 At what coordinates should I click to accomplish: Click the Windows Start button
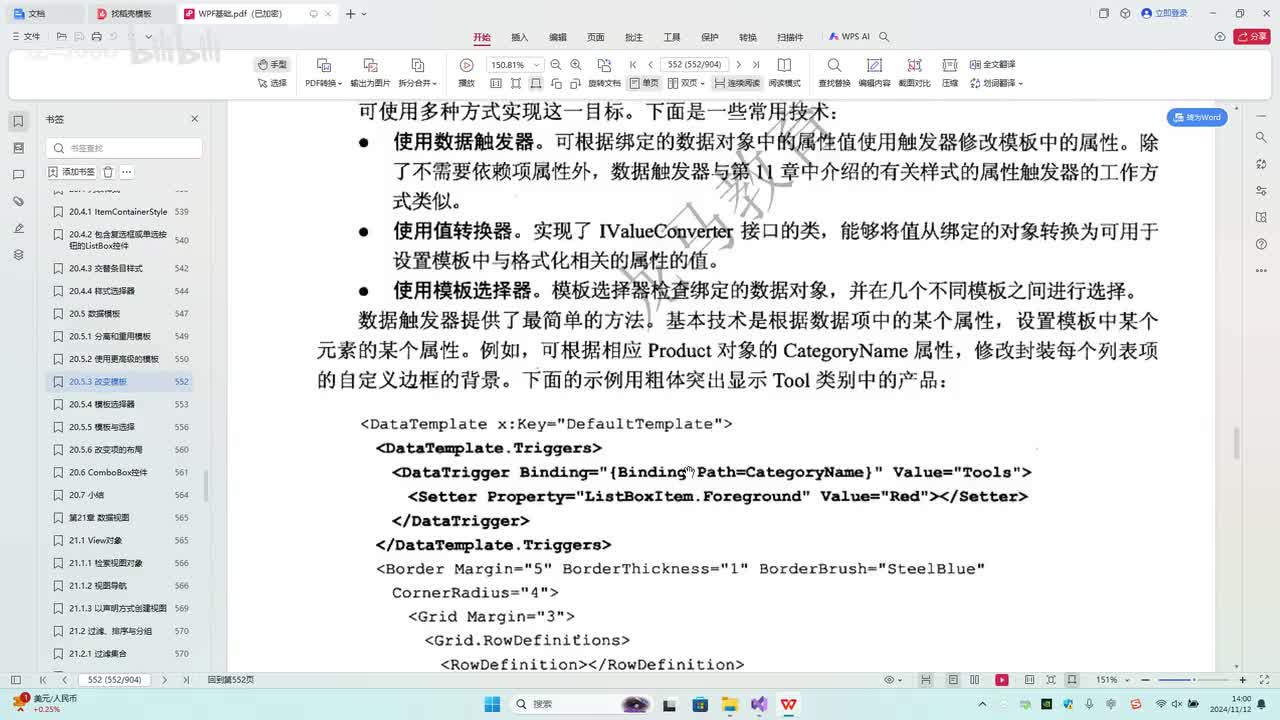pyautogui.click(x=493, y=704)
